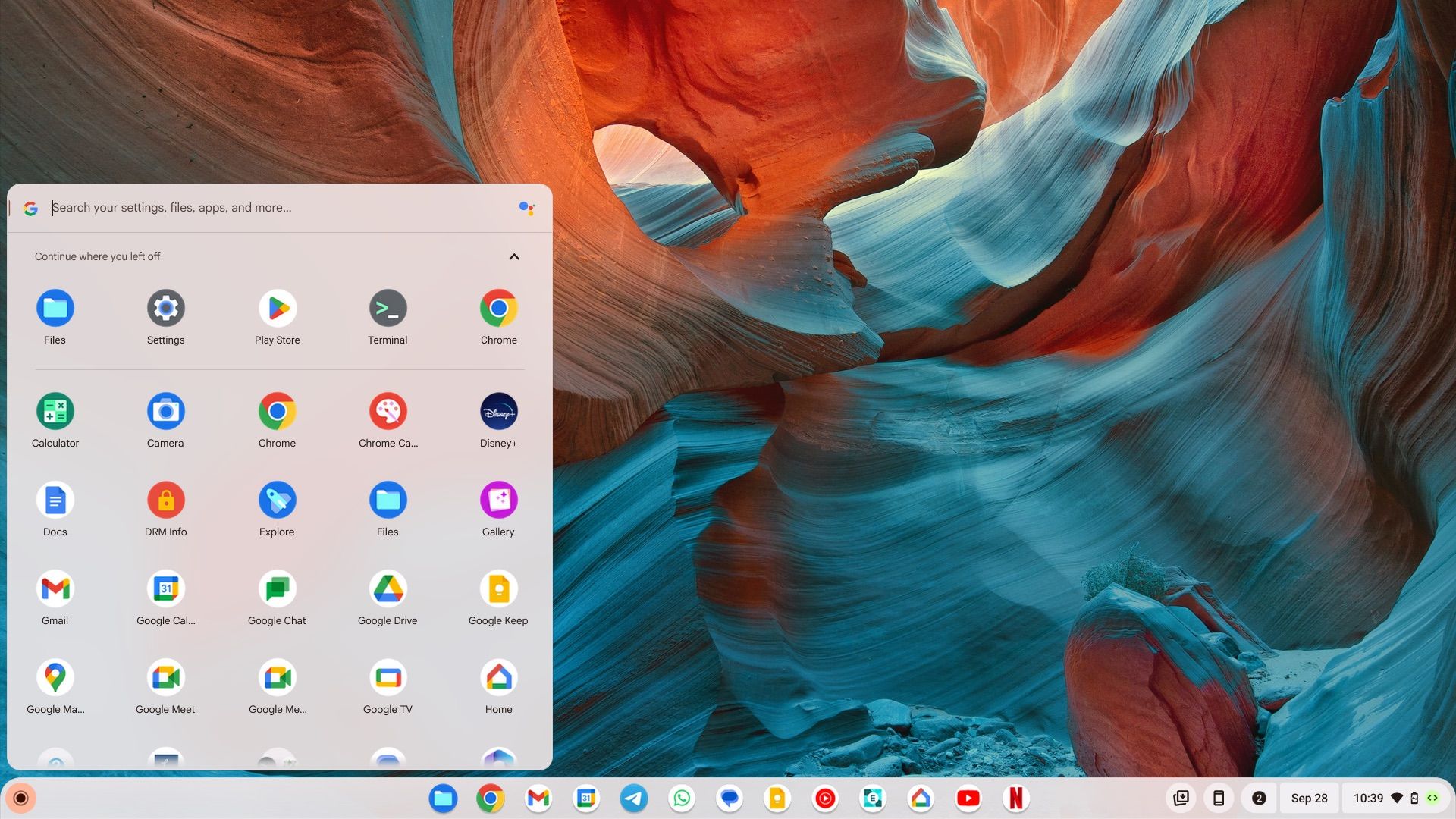Screen dimensions: 1456x819
Task: Launch the Terminal from the app drawer
Action: tap(388, 308)
